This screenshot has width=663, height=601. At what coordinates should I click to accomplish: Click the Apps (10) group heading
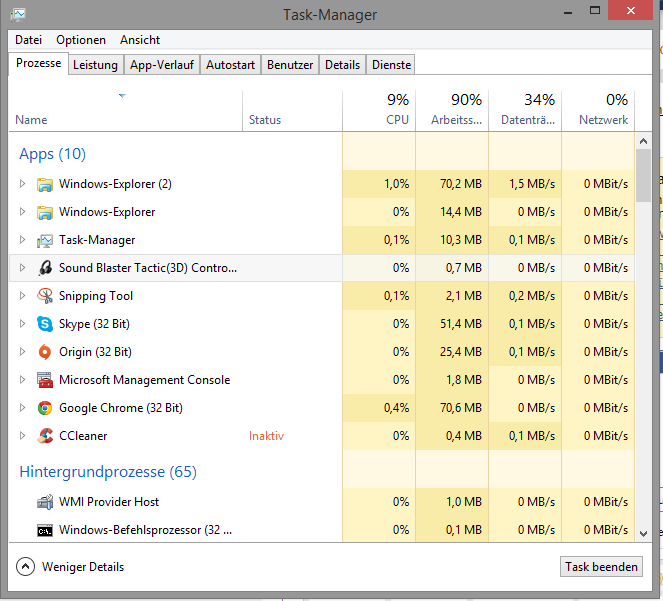pyautogui.click(x=52, y=154)
